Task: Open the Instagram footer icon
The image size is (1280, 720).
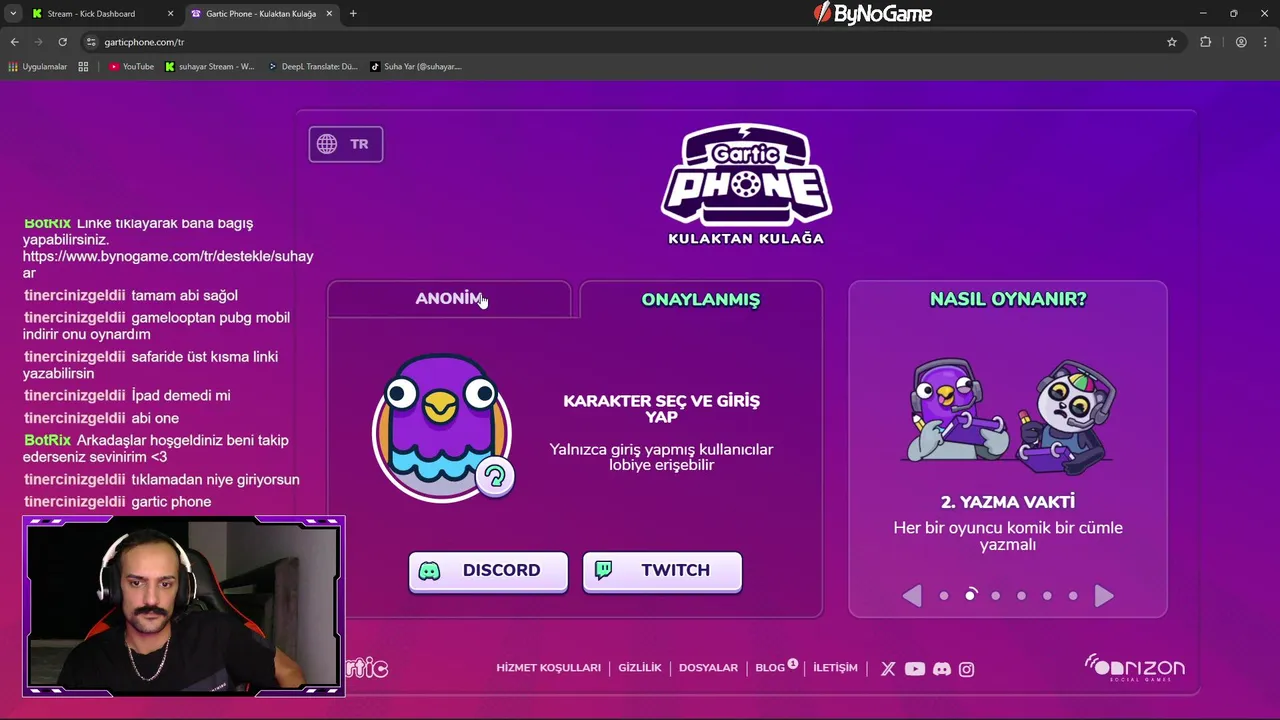Action: (966, 669)
